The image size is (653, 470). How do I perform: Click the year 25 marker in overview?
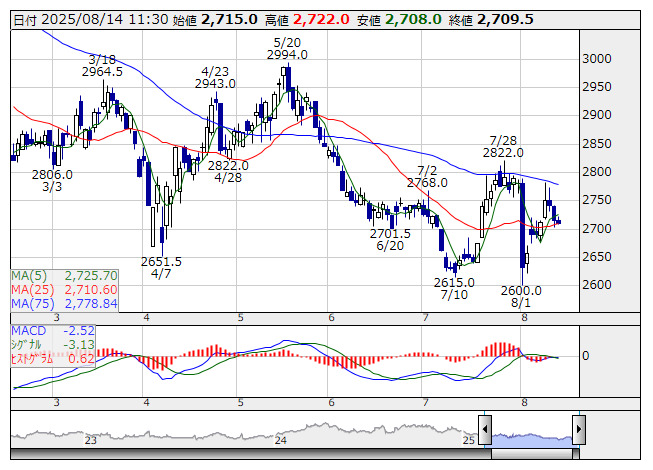pos(469,440)
